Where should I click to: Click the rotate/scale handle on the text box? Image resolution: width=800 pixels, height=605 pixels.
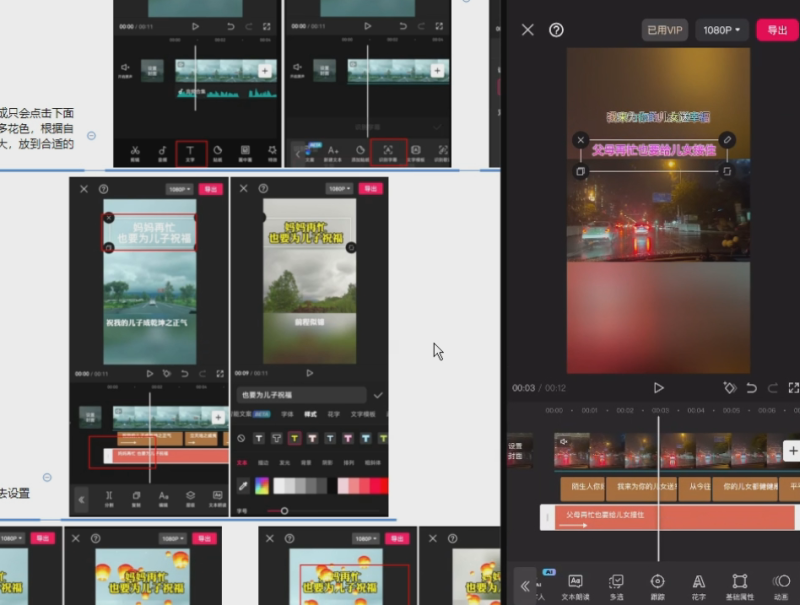click(x=727, y=171)
